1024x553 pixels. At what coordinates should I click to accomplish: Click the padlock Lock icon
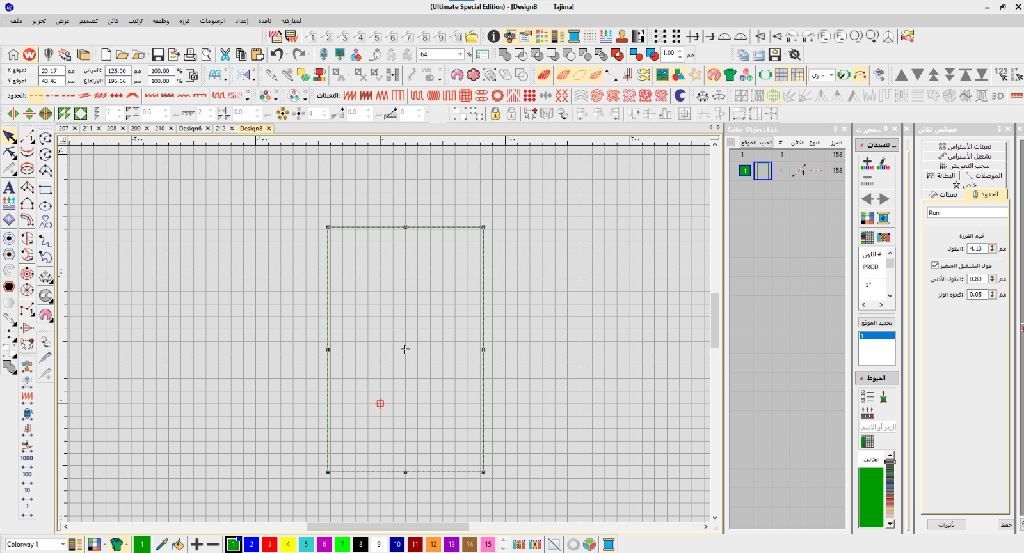click(495, 114)
